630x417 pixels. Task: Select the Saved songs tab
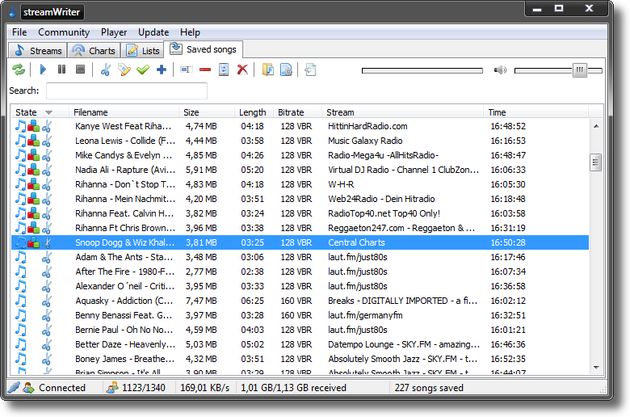pos(204,49)
